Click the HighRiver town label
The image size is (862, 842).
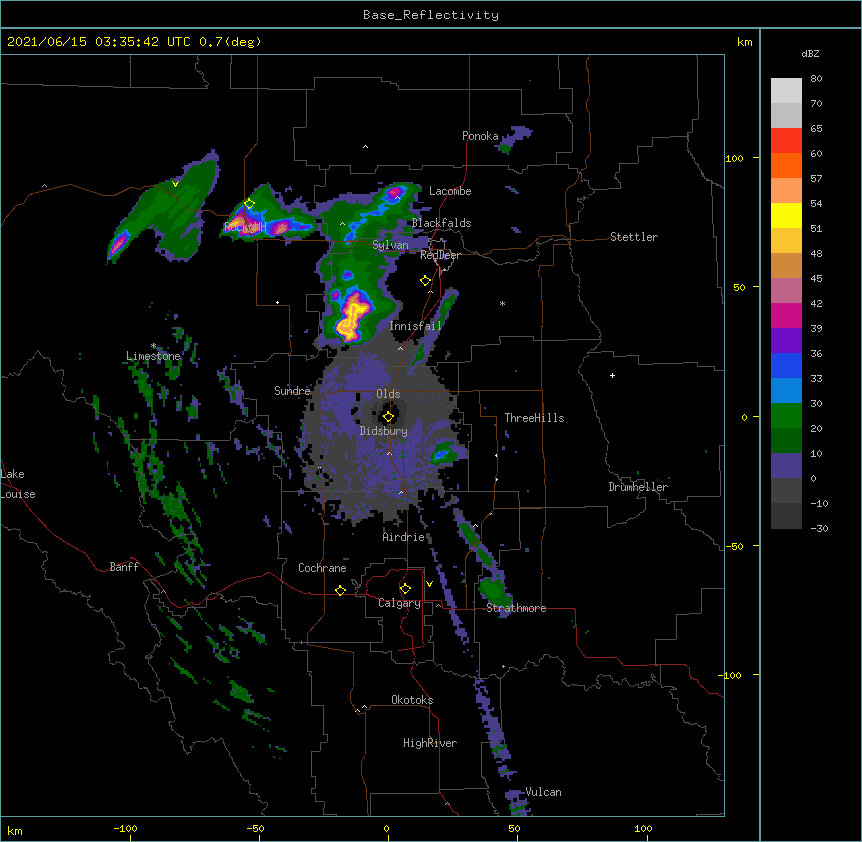(430, 743)
